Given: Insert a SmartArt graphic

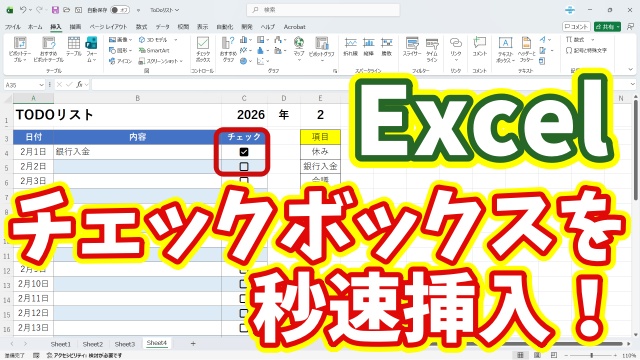Looking at the screenshot, I should click(x=154, y=50).
